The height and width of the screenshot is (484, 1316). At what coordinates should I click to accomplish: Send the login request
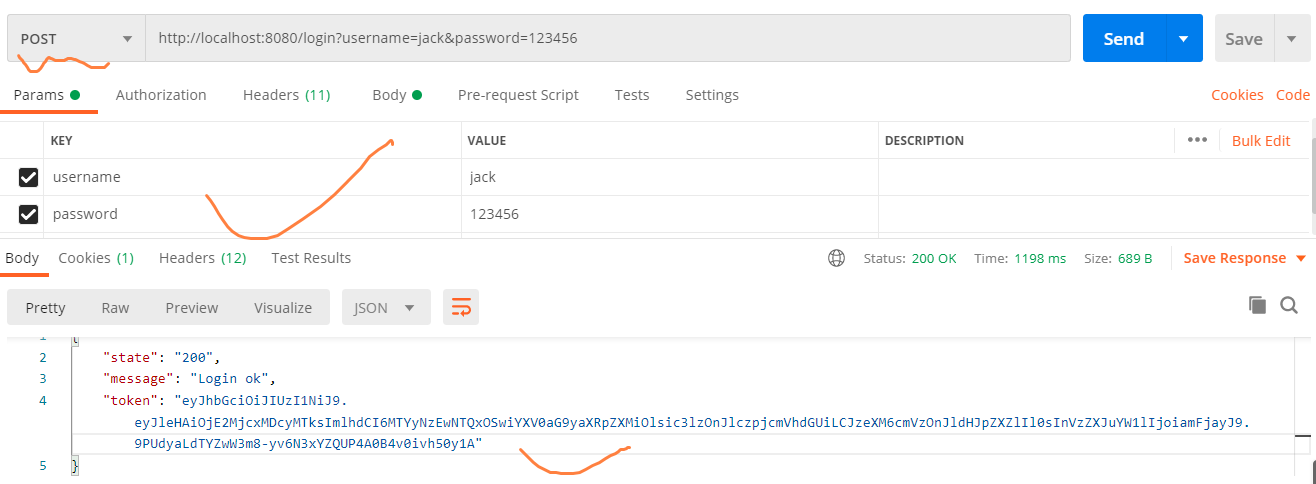coord(1123,39)
